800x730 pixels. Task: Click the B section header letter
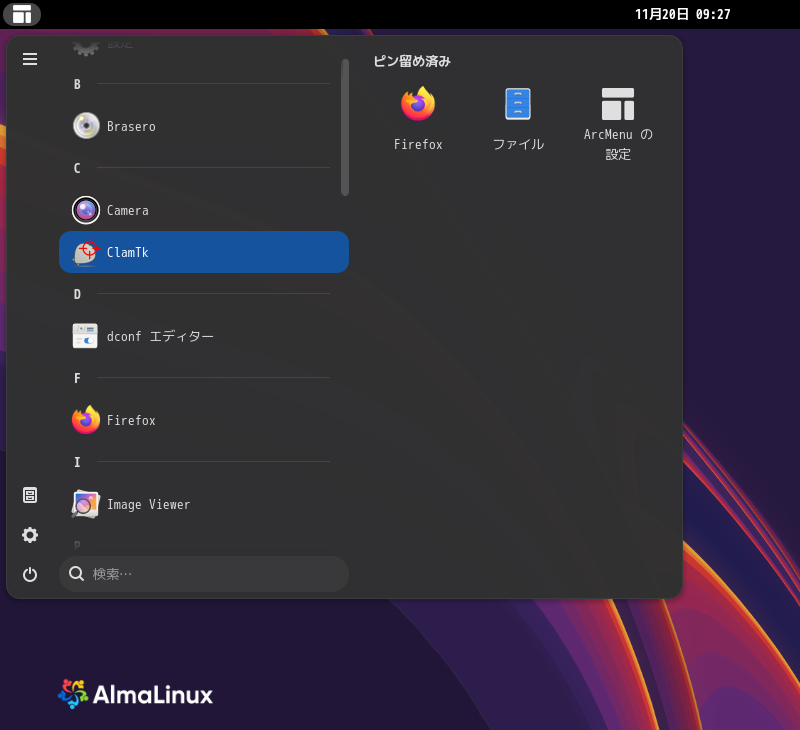point(77,84)
